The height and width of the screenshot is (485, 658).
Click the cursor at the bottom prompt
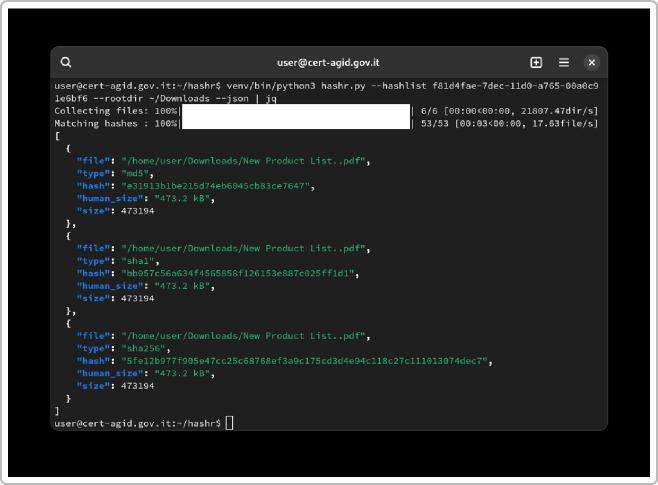coord(229,423)
